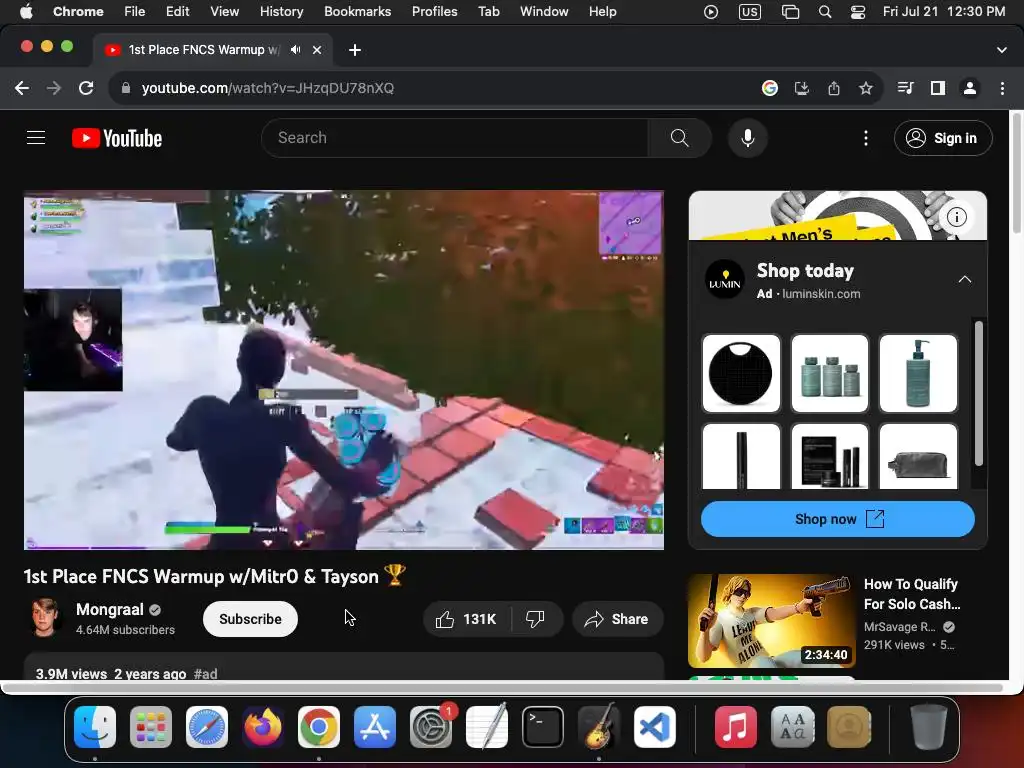
Task: Open Chrome media controls
Action: pyautogui.click(x=905, y=88)
